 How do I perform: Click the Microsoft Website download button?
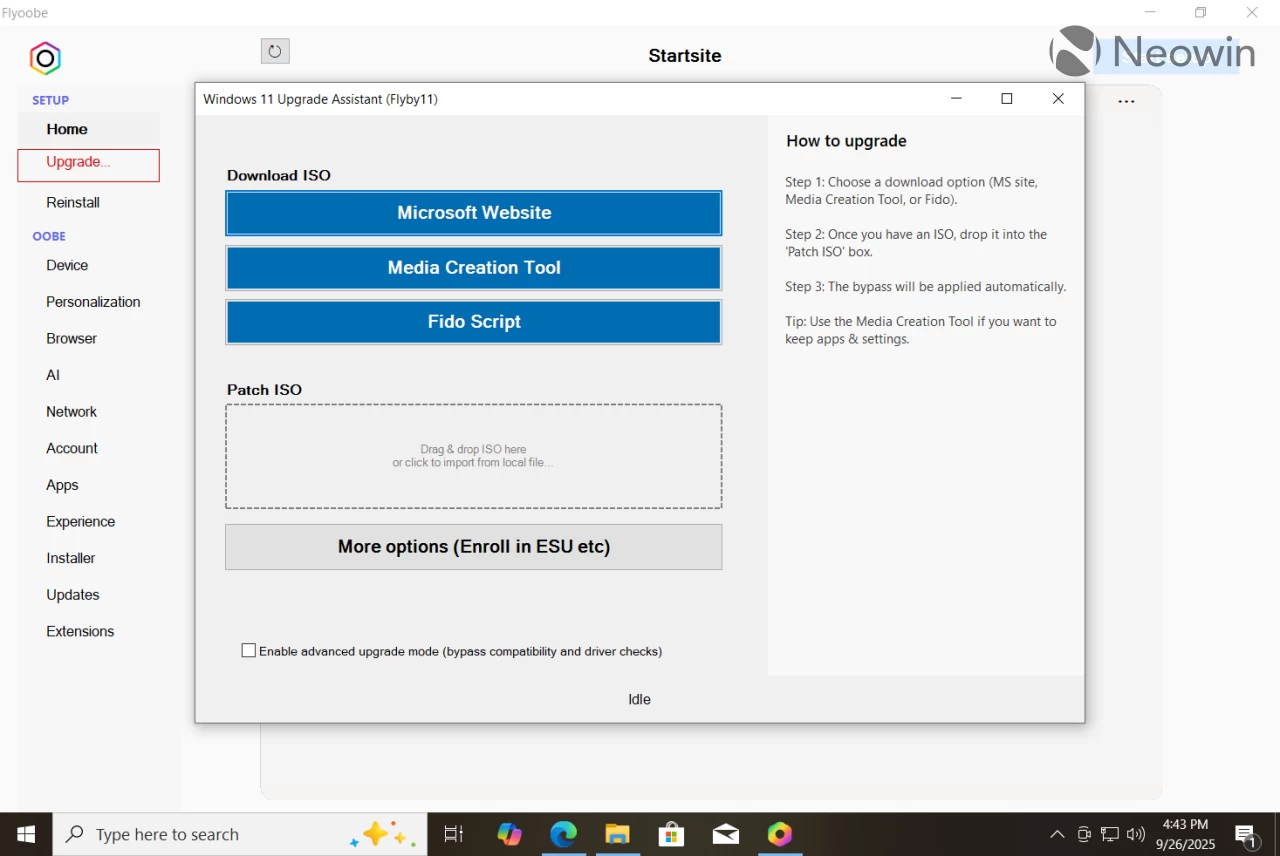click(473, 212)
